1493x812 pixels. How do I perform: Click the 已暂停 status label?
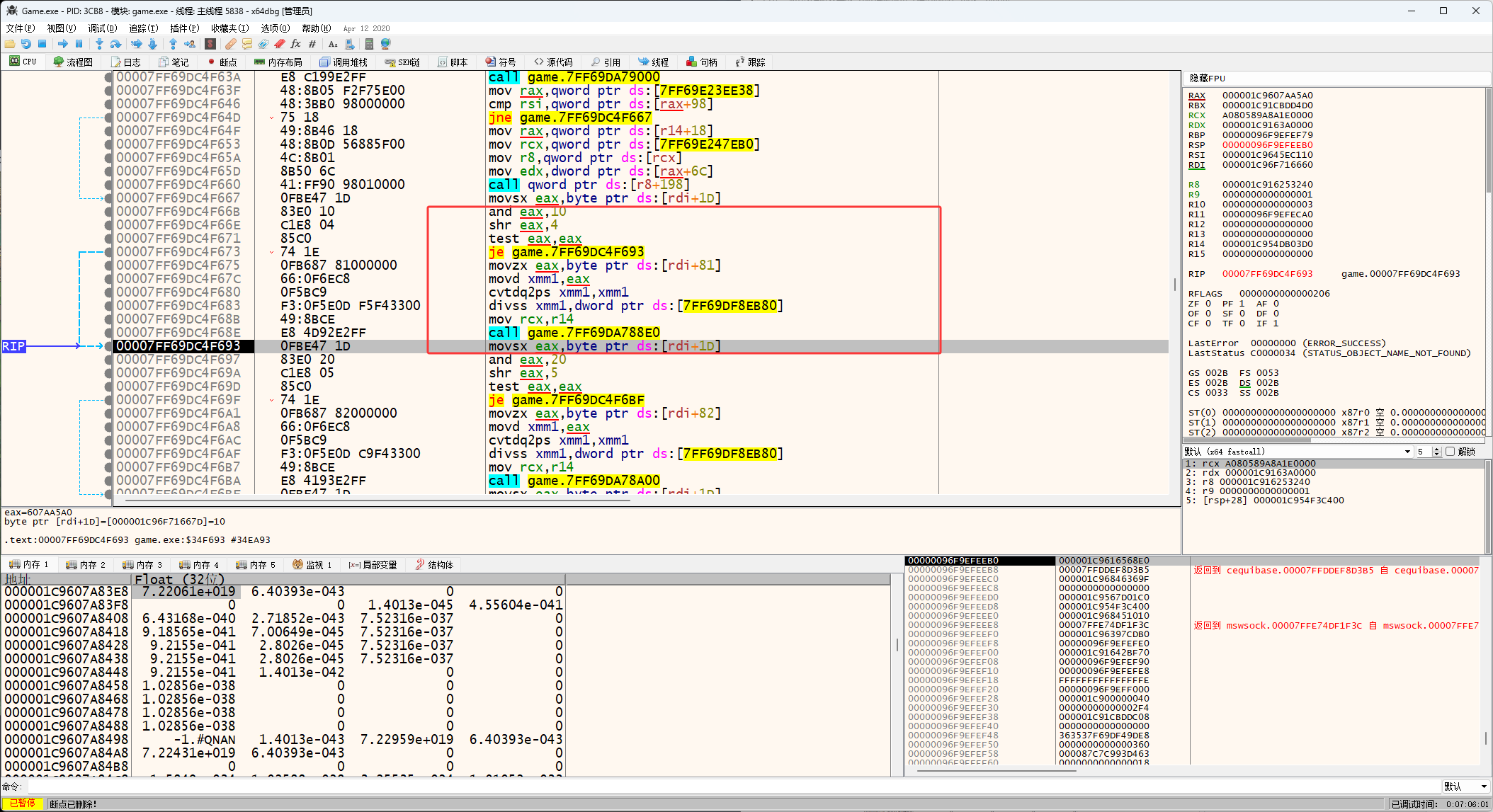(23, 804)
